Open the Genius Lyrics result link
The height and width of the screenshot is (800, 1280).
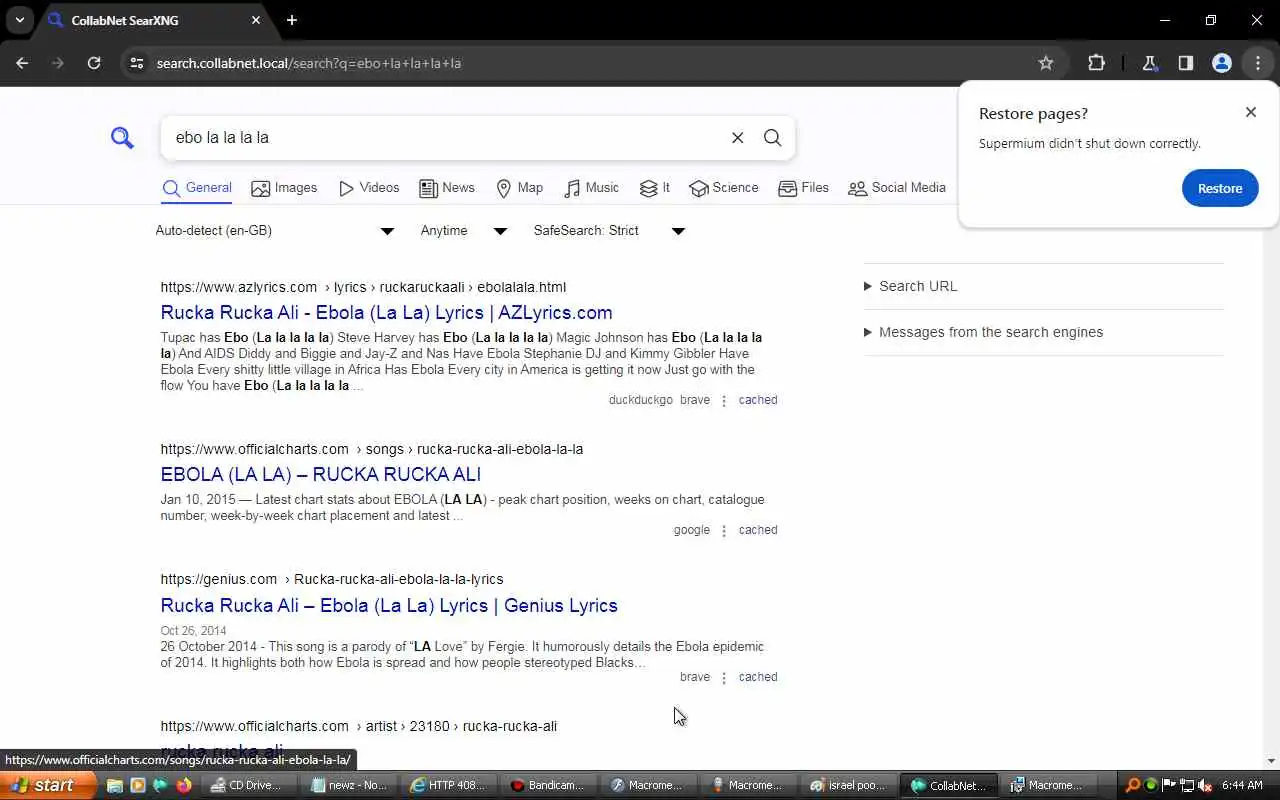coord(389,606)
